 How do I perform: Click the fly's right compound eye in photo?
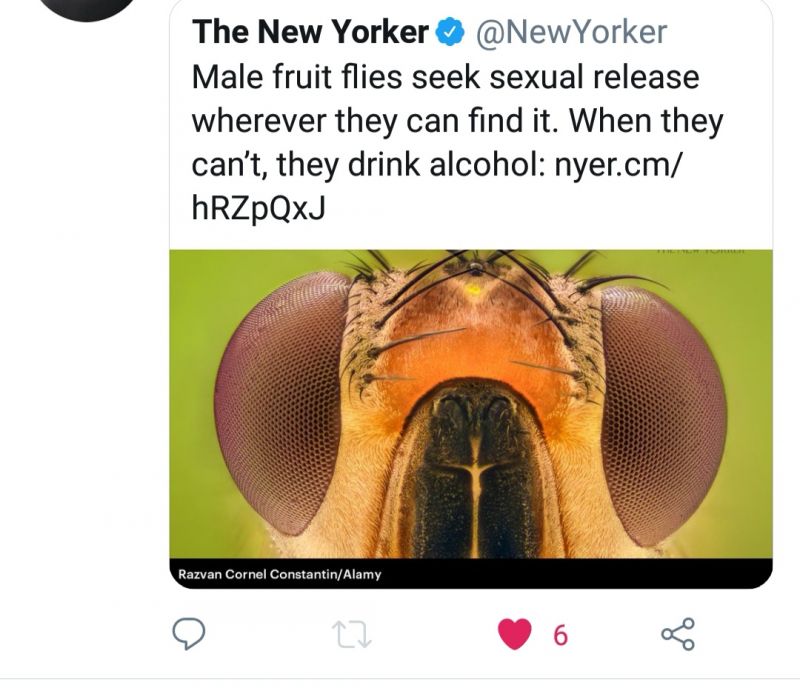point(663,416)
